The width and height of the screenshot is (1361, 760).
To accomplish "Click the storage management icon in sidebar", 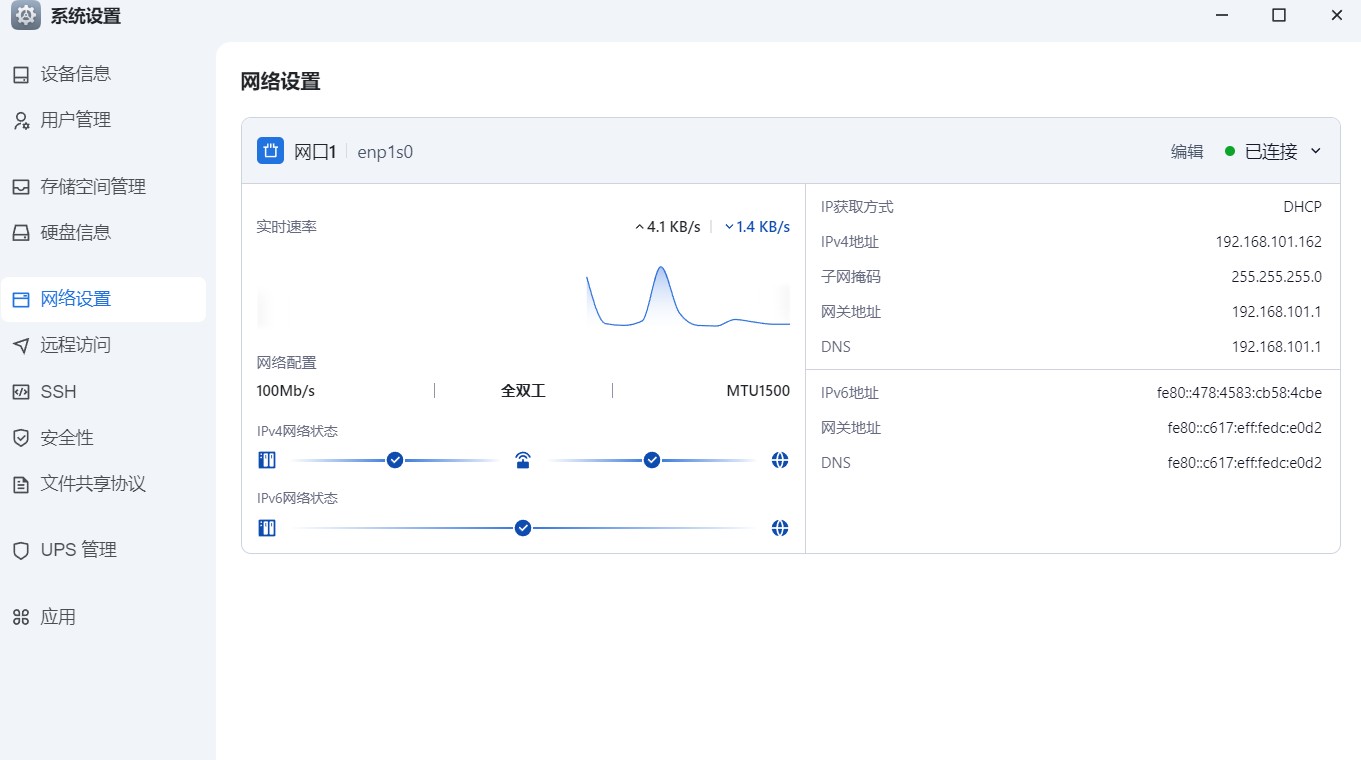I will point(21,187).
